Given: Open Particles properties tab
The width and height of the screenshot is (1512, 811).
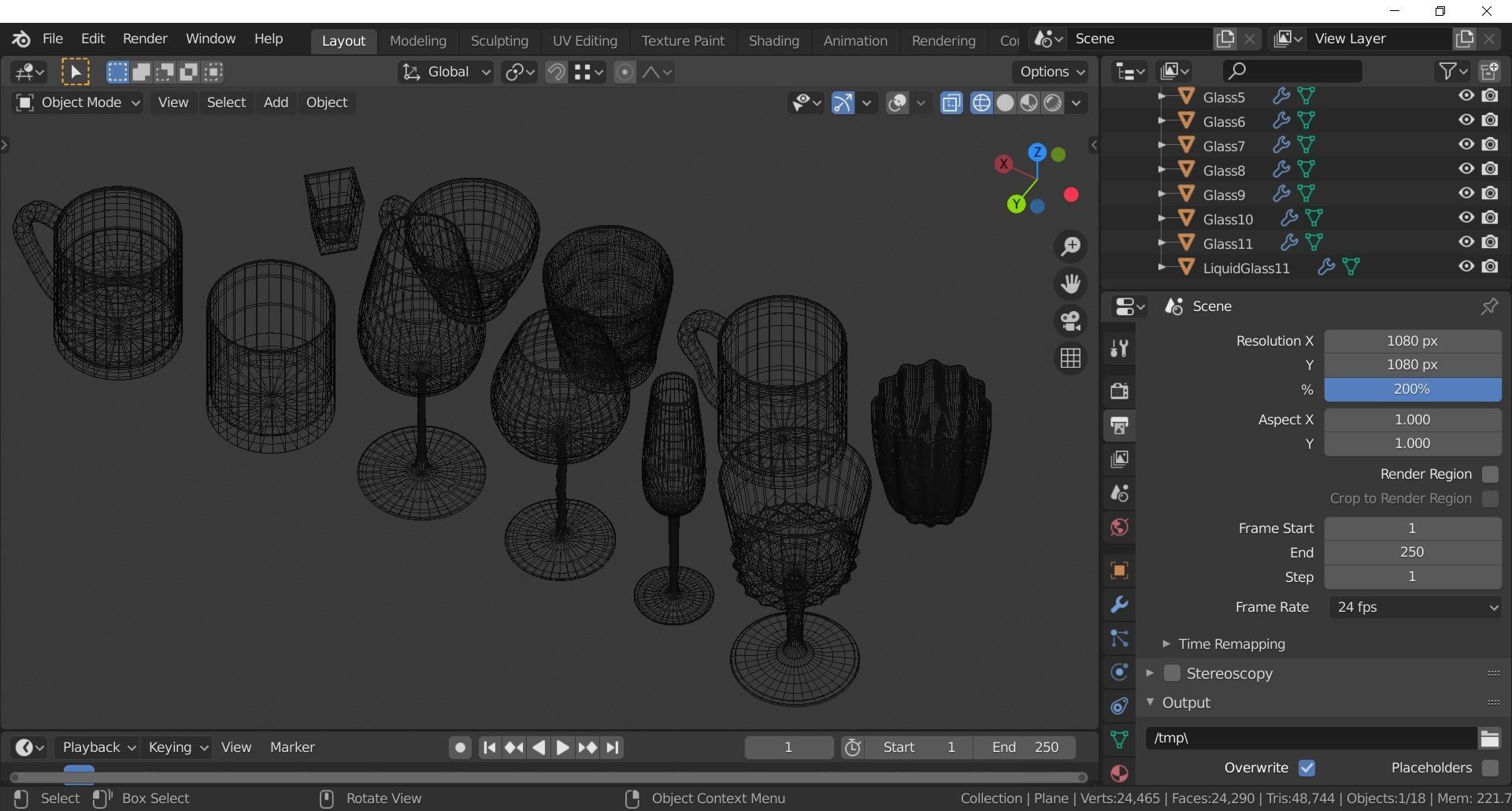Looking at the screenshot, I should [x=1119, y=638].
